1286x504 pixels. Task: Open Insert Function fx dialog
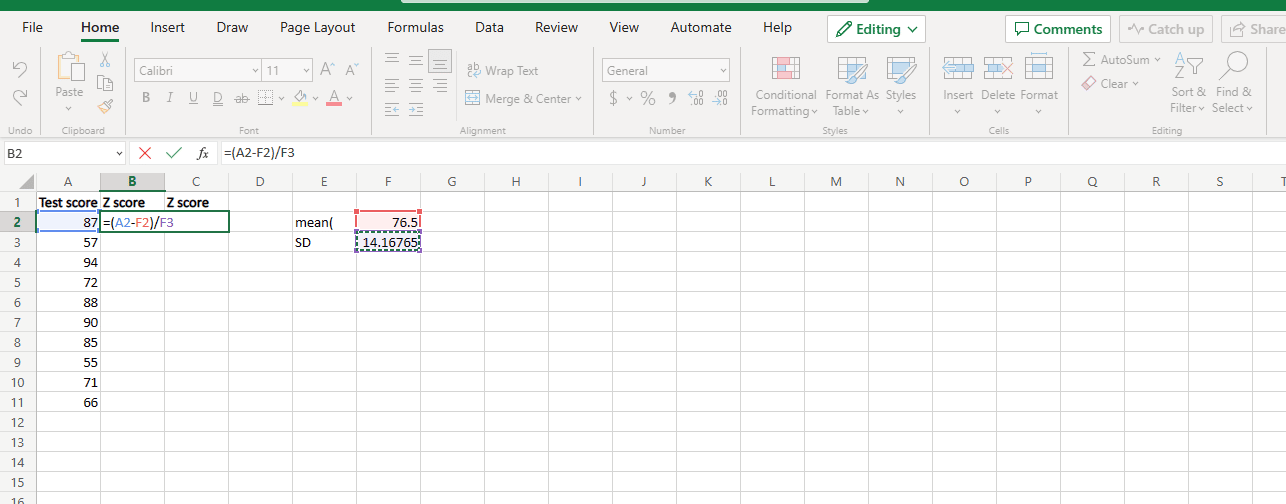point(202,153)
